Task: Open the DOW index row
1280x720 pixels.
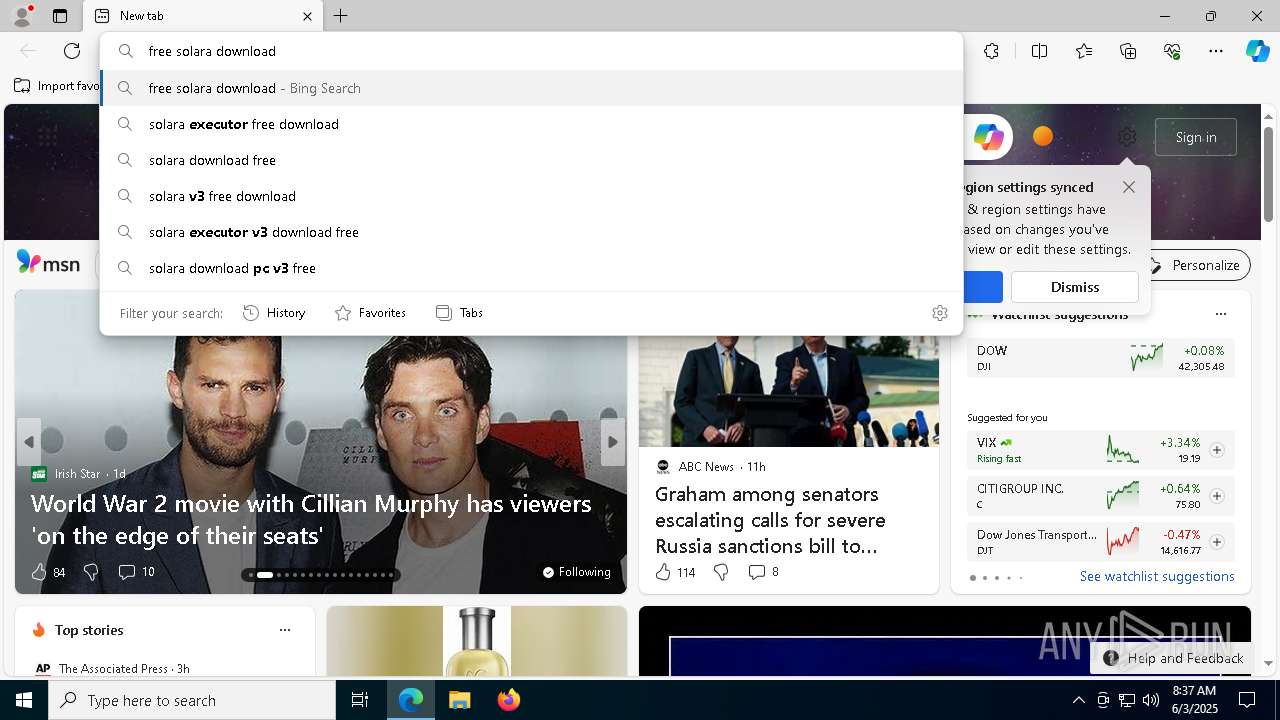Action: tap(1100, 358)
